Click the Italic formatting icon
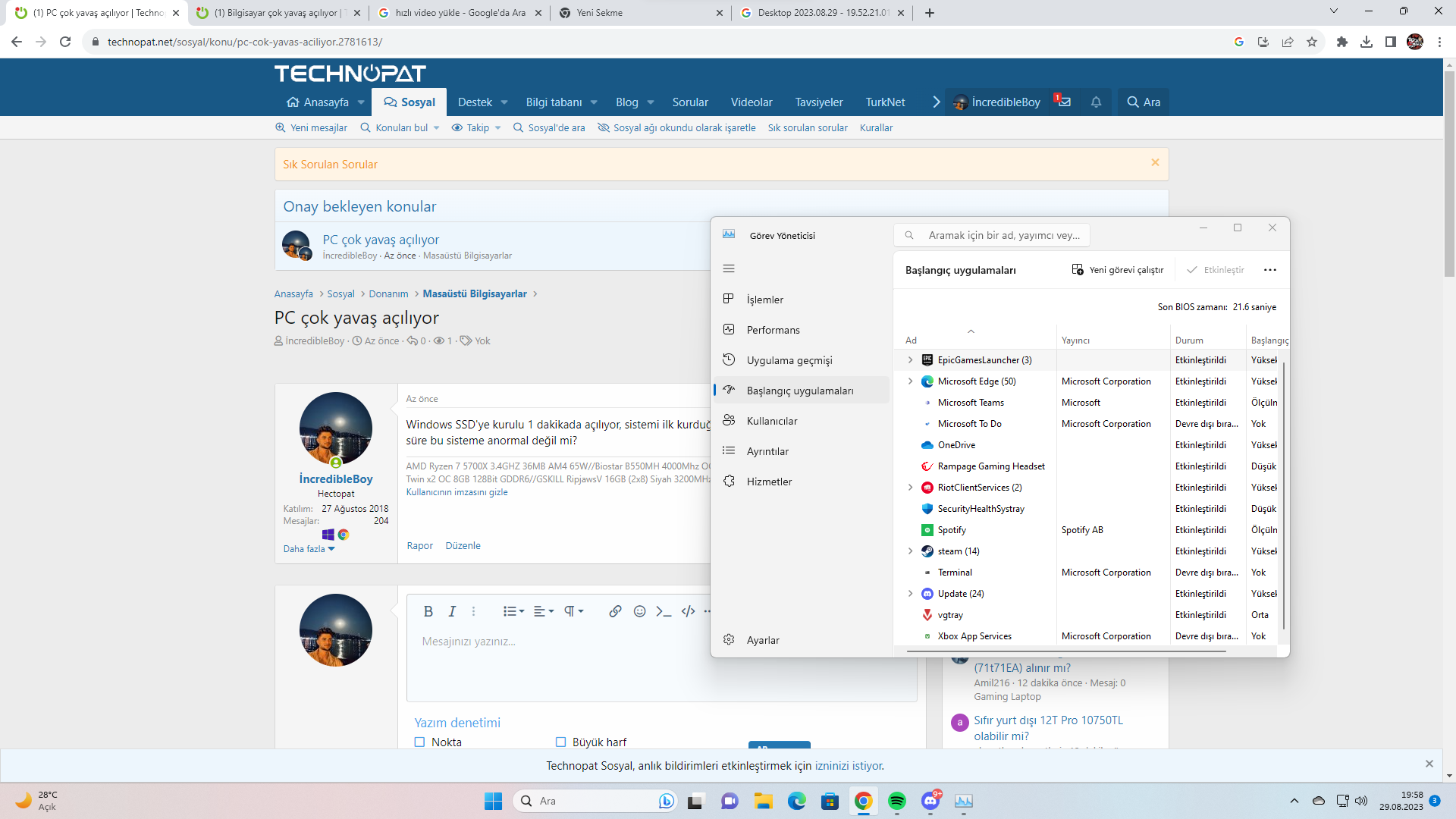Image resolution: width=1456 pixels, height=819 pixels. [x=452, y=611]
